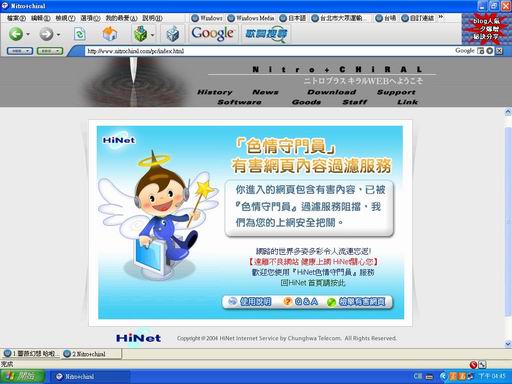Open the 檔案(F) File menu
512x384 pixels.
point(16,18)
